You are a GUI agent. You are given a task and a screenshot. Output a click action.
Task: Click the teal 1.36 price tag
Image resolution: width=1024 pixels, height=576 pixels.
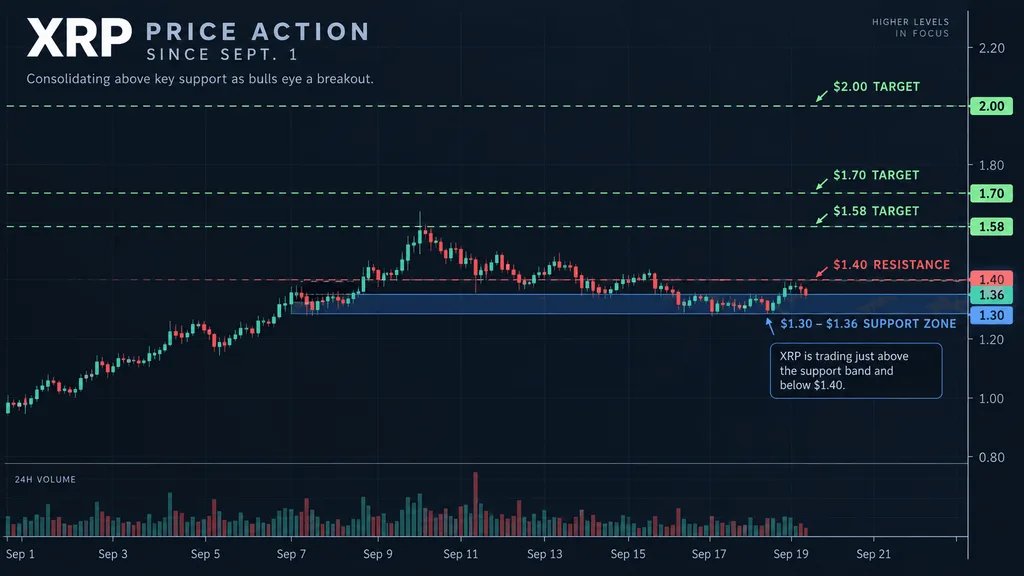click(x=991, y=295)
